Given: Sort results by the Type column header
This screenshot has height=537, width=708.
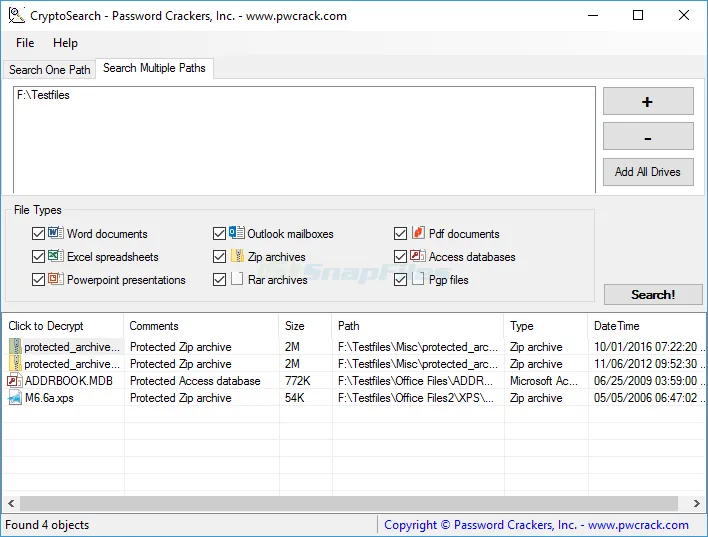Looking at the screenshot, I should (x=546, y=326).
